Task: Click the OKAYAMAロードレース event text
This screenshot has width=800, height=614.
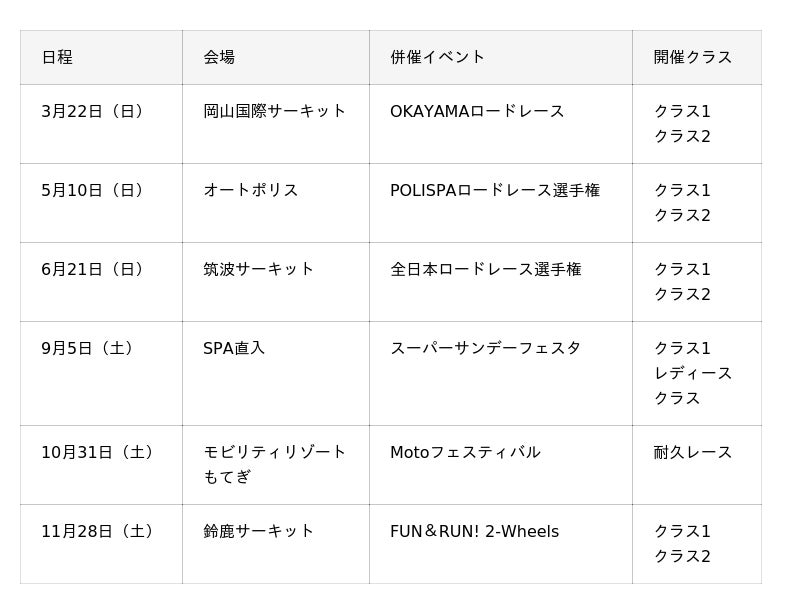Action: (477, 111)
